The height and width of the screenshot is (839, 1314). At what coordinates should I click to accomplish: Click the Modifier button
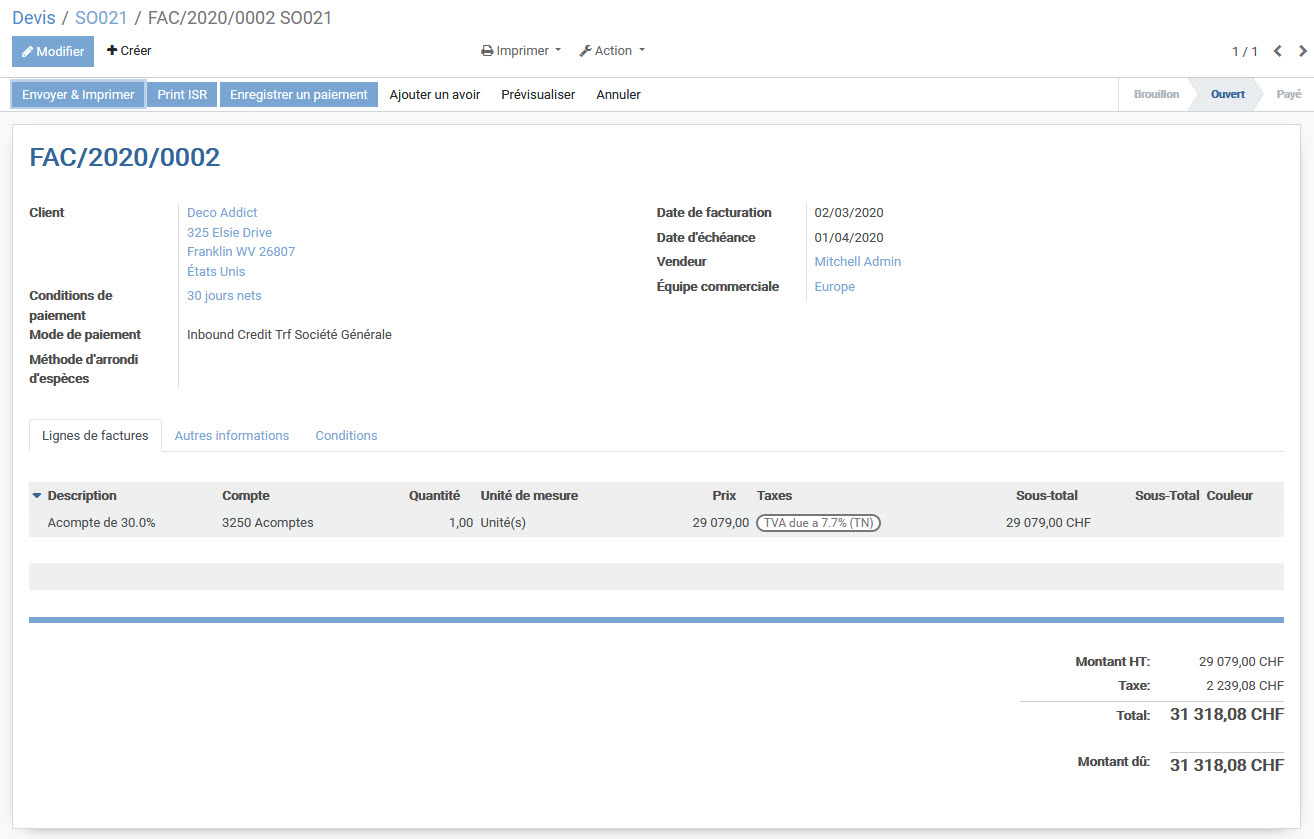tap(53, 51)
